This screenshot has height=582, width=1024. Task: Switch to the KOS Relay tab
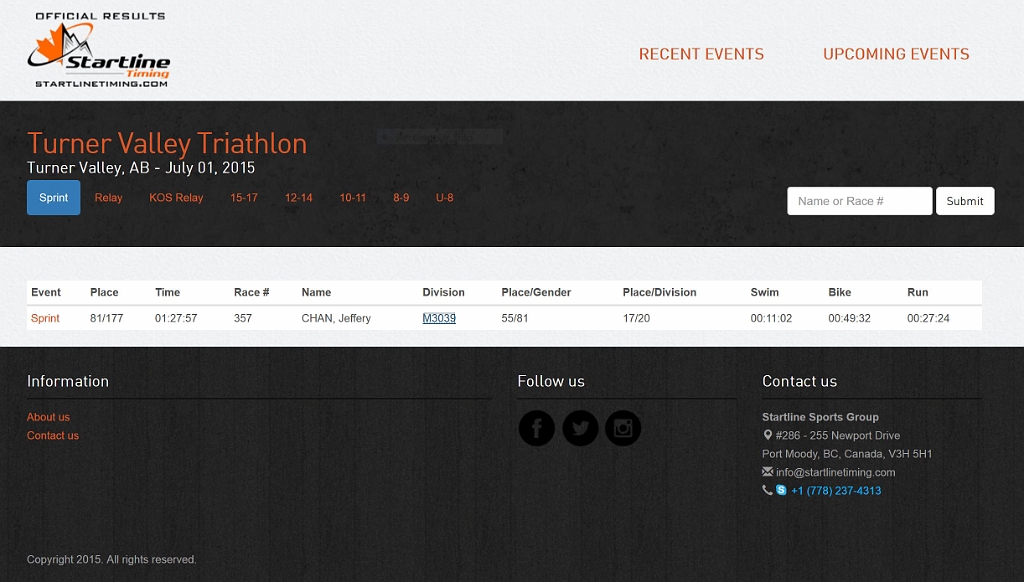click(x=176, y=198)
